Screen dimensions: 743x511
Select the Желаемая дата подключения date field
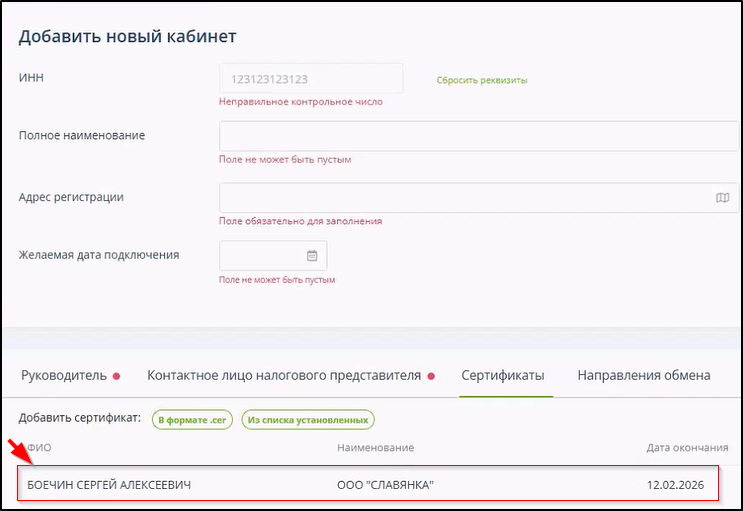click(262, 255)
